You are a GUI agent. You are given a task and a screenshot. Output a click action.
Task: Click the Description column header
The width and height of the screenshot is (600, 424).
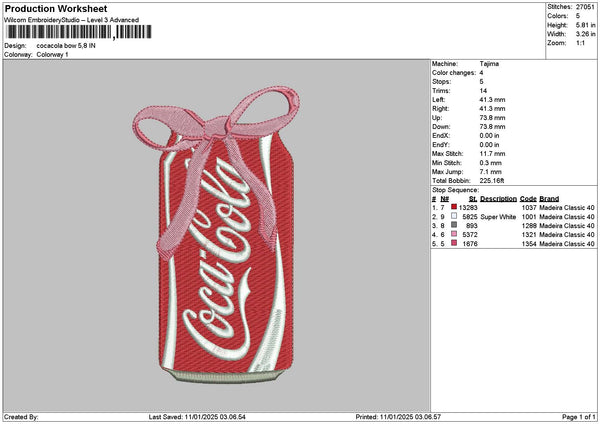click(498, 198)
